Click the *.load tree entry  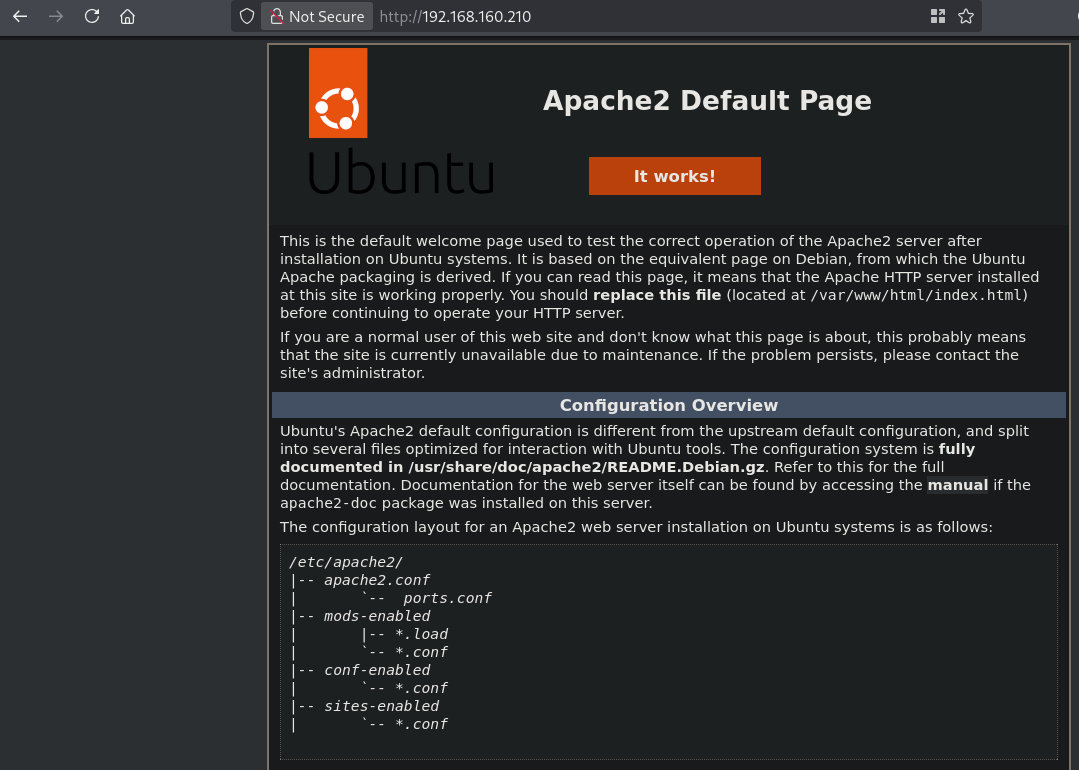pyautogui.click(x=421, y=634)
